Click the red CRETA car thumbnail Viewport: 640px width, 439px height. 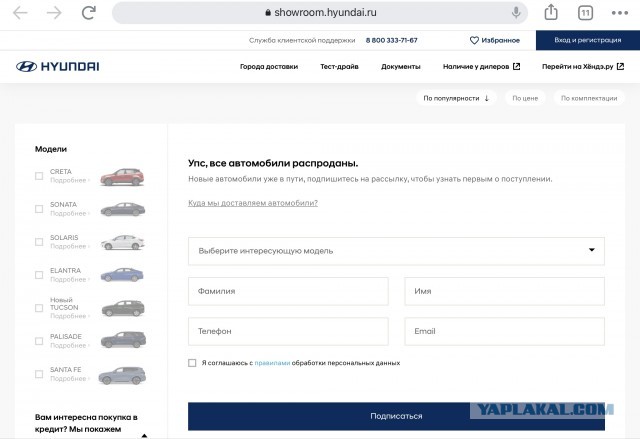pos(122,177)
